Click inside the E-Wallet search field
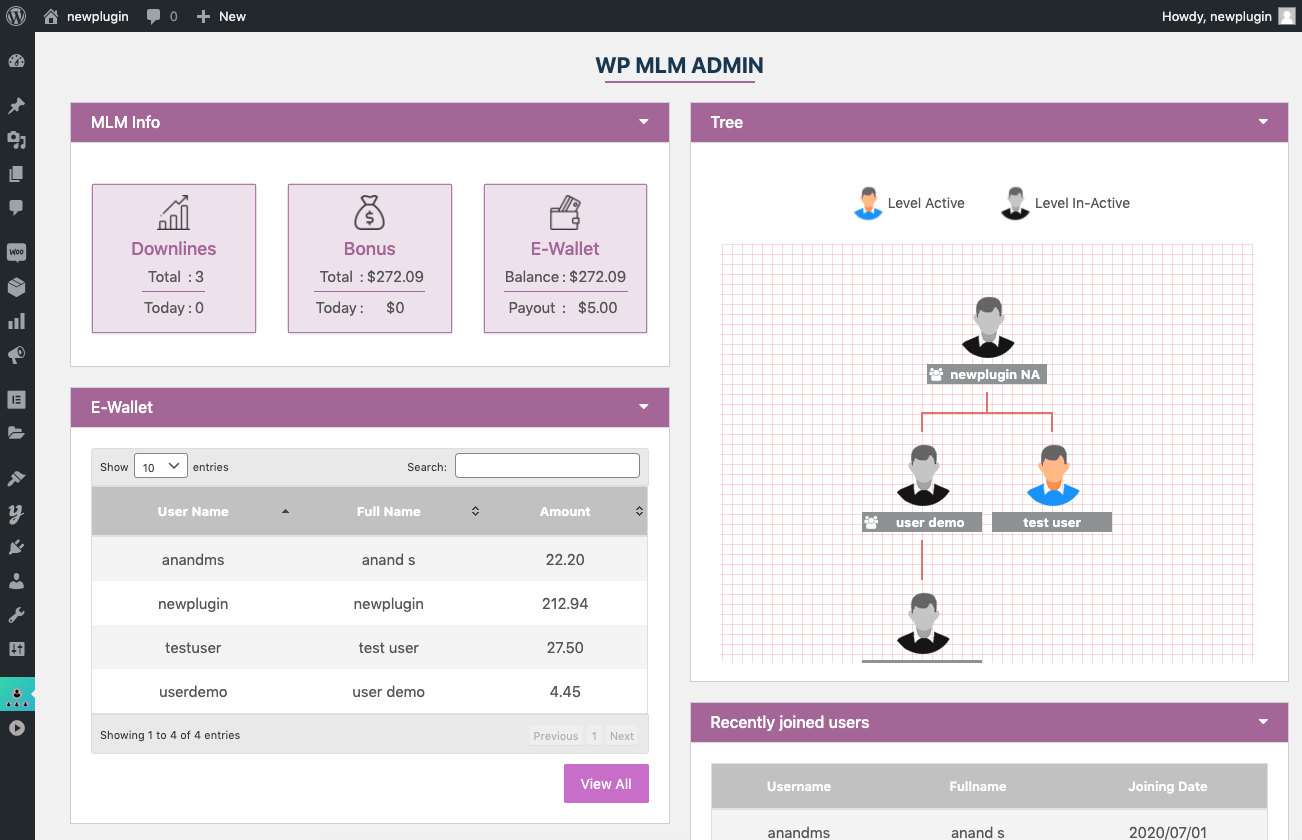Image resolution: width=1302 pixels, height=840 pixels. pyautogui.click(x=547, y=465)
